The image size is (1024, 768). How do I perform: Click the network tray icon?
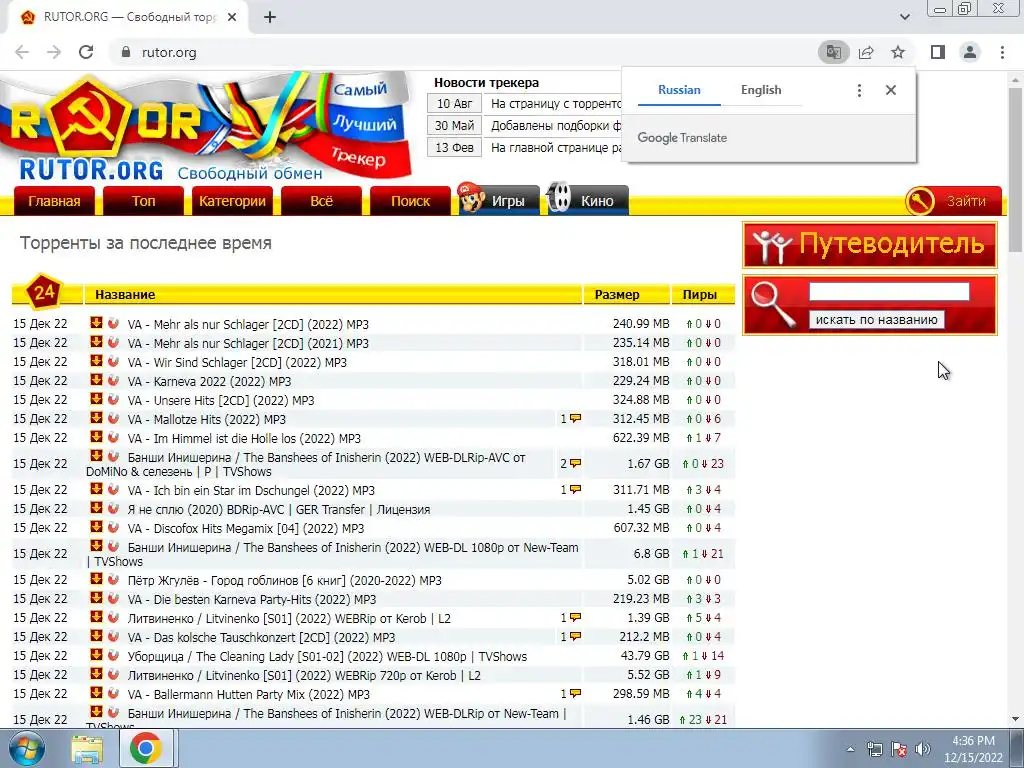click(x=874, y=749)
